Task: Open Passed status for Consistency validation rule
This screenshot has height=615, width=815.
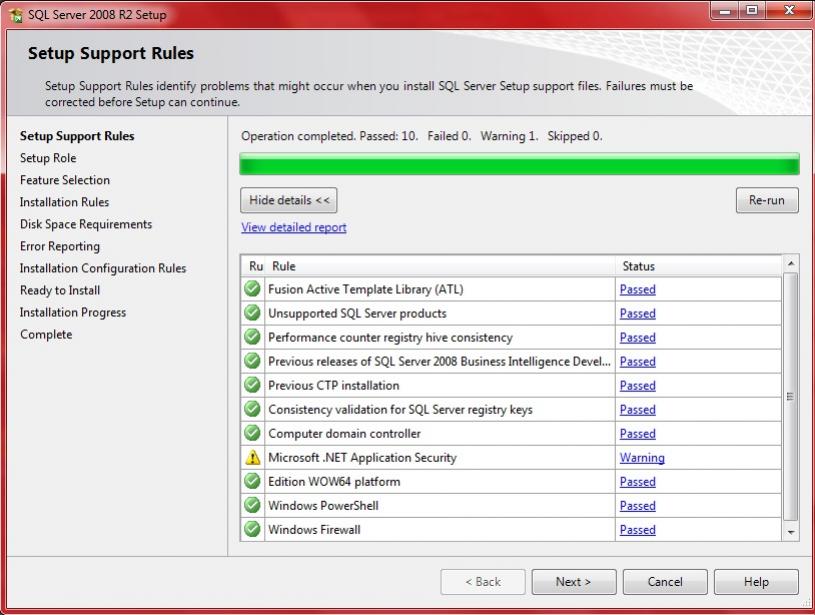Action: click(638, 410)
